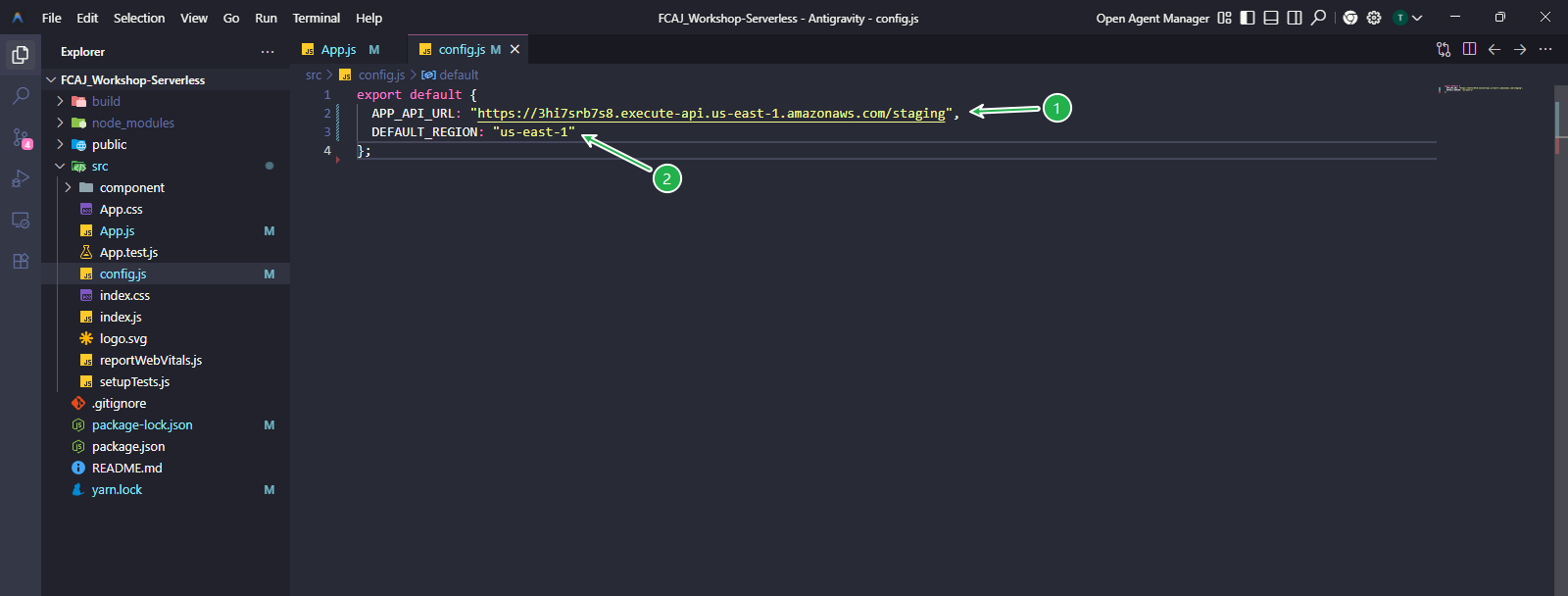Toggle the primary side bar visibility
Viewport: 1568px width, 596px height.
tap(1248, 18)
